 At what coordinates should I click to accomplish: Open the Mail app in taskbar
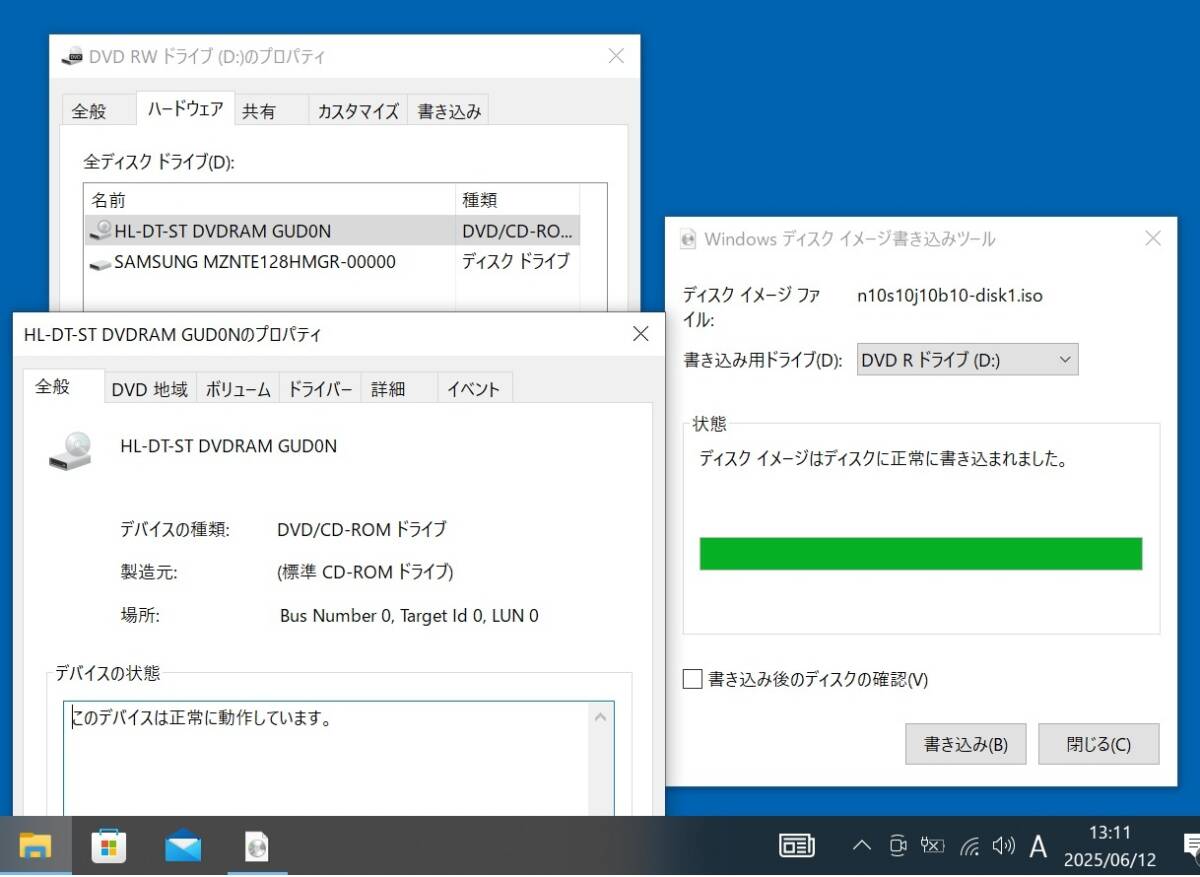[183, 847]
